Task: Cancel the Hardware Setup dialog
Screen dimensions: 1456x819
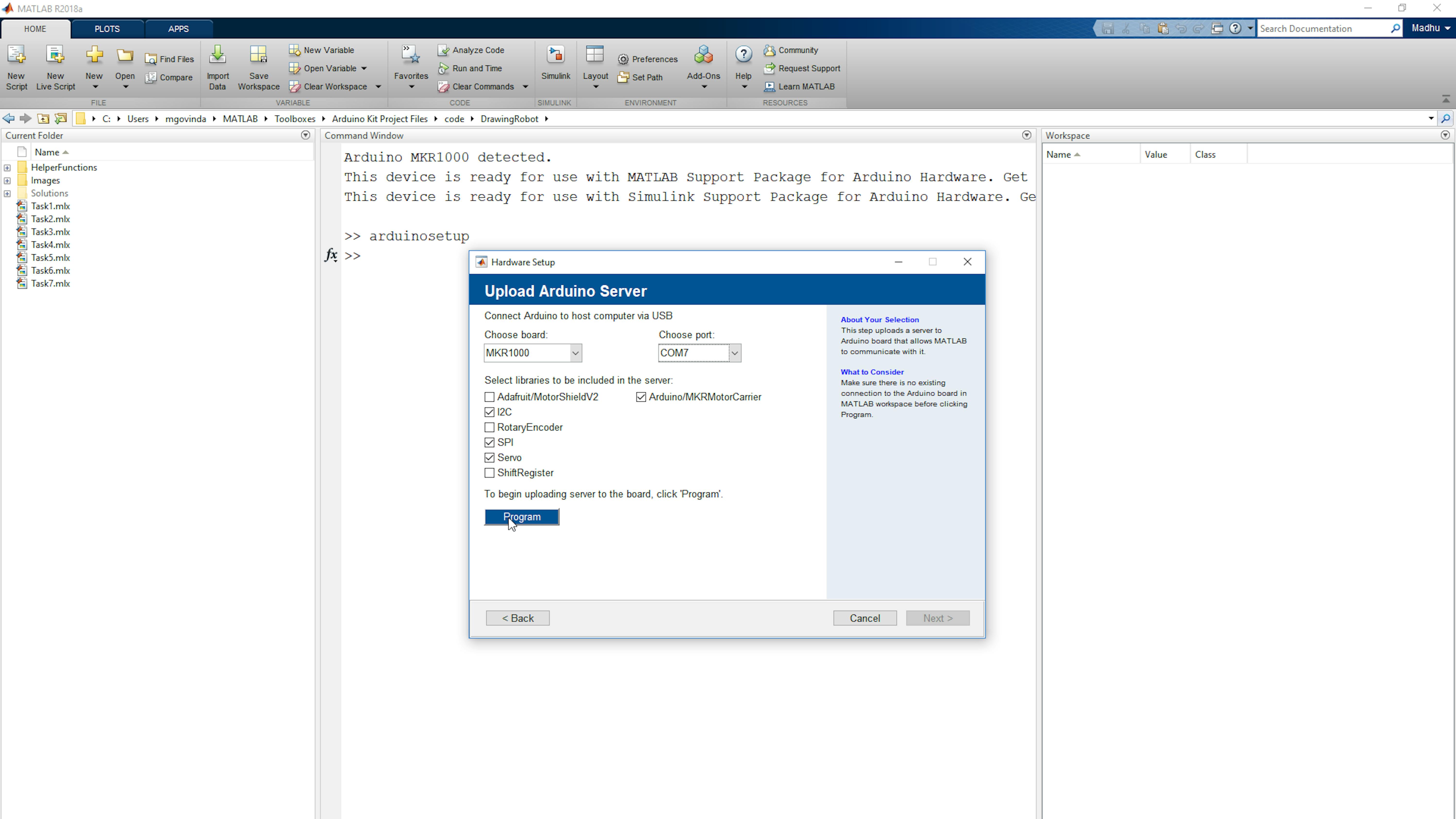Action: coord(865,618)
